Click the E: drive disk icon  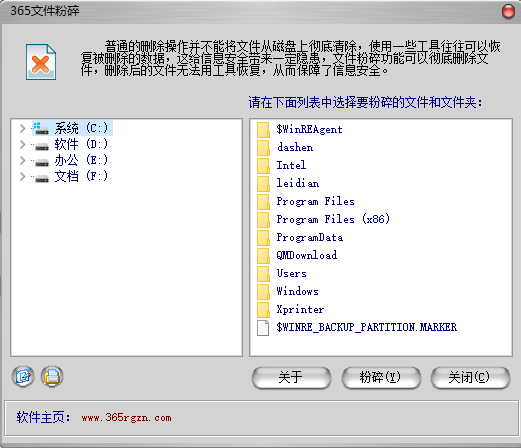(x=42, y=162)
